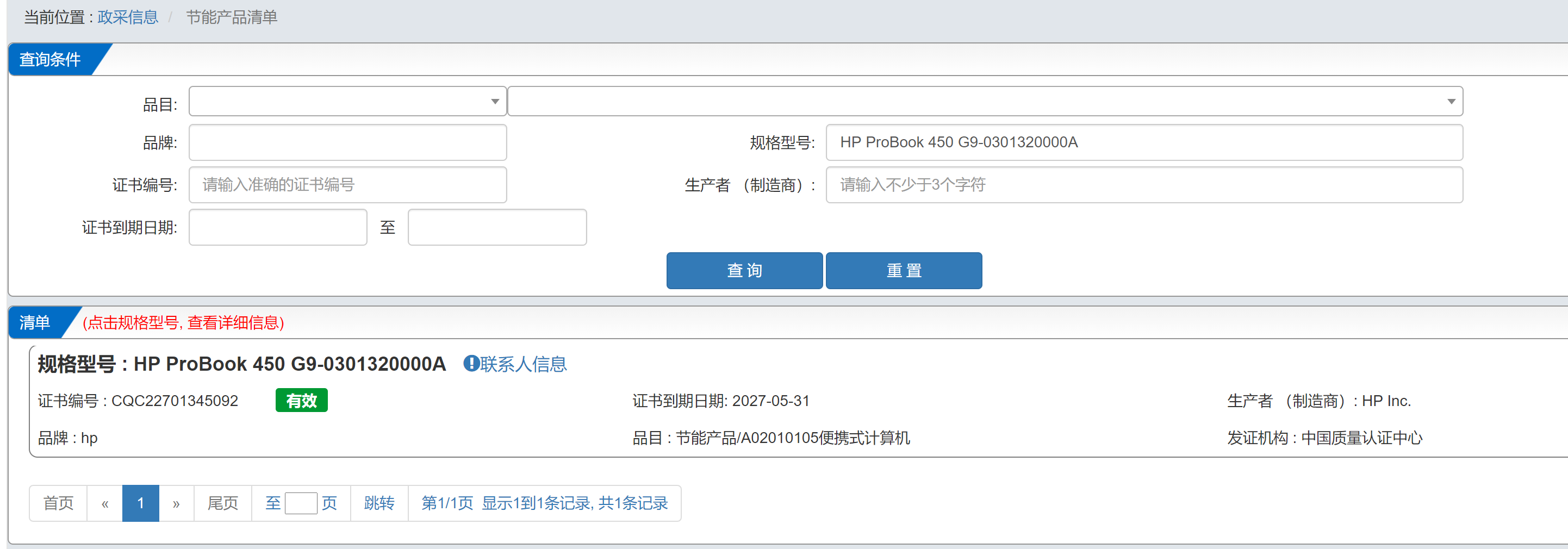Click the « previous page button
The width and height of the screenshot is (1568, 549).
coord(105,503)
